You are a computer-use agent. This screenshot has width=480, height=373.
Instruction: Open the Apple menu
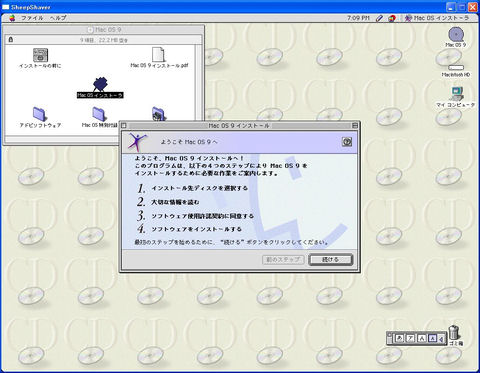12,18
